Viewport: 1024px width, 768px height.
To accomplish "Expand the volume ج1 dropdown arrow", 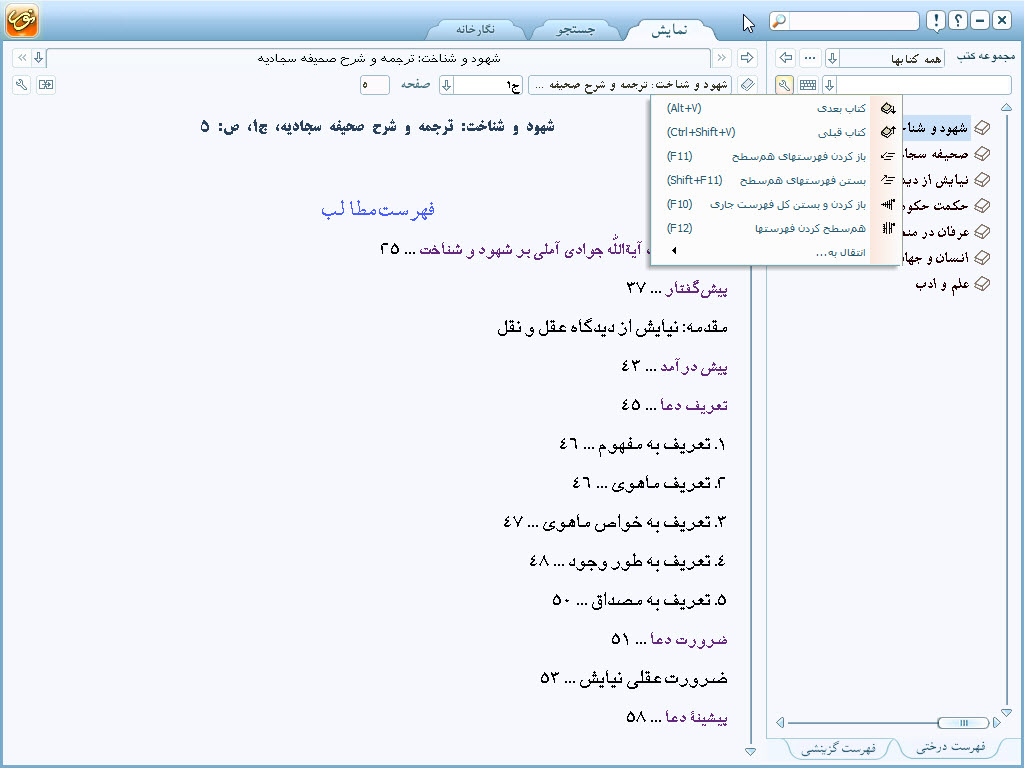I will pyautogui.click(x=447, y=85).
